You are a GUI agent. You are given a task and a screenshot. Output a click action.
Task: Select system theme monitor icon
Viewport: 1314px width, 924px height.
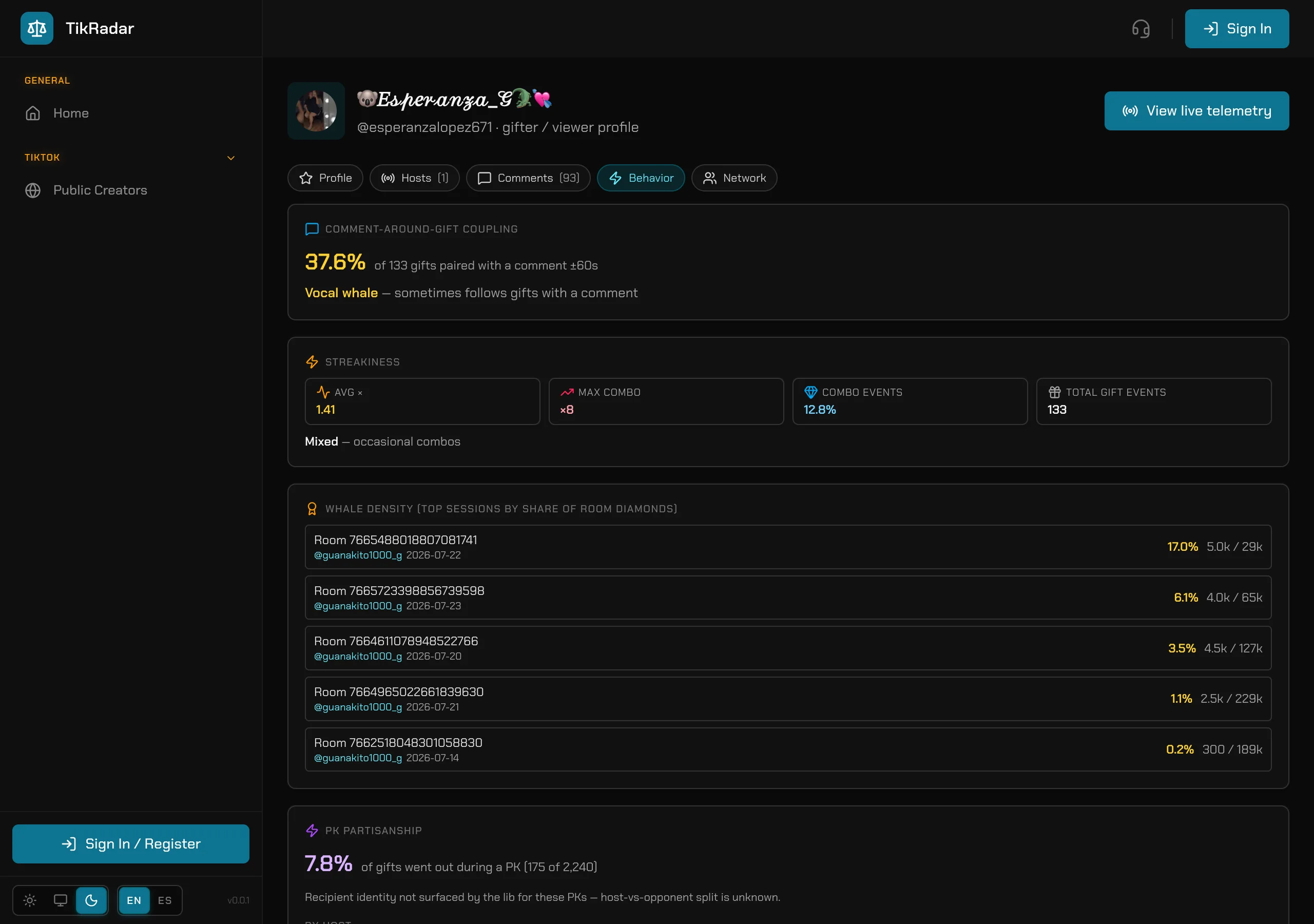click(x=60, y=900)
